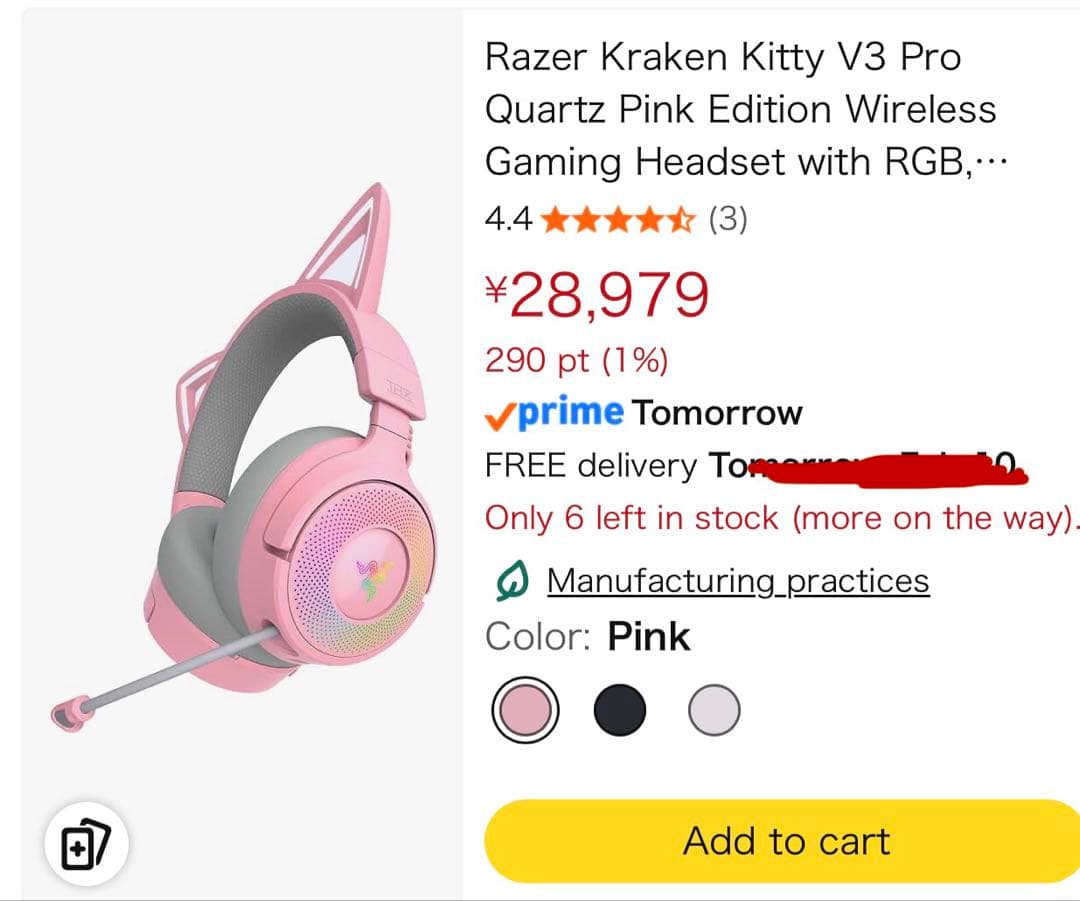Viewport: 1080px width, 901px height.
Task: Click the first orange rating star
Action: pos(556,219)
